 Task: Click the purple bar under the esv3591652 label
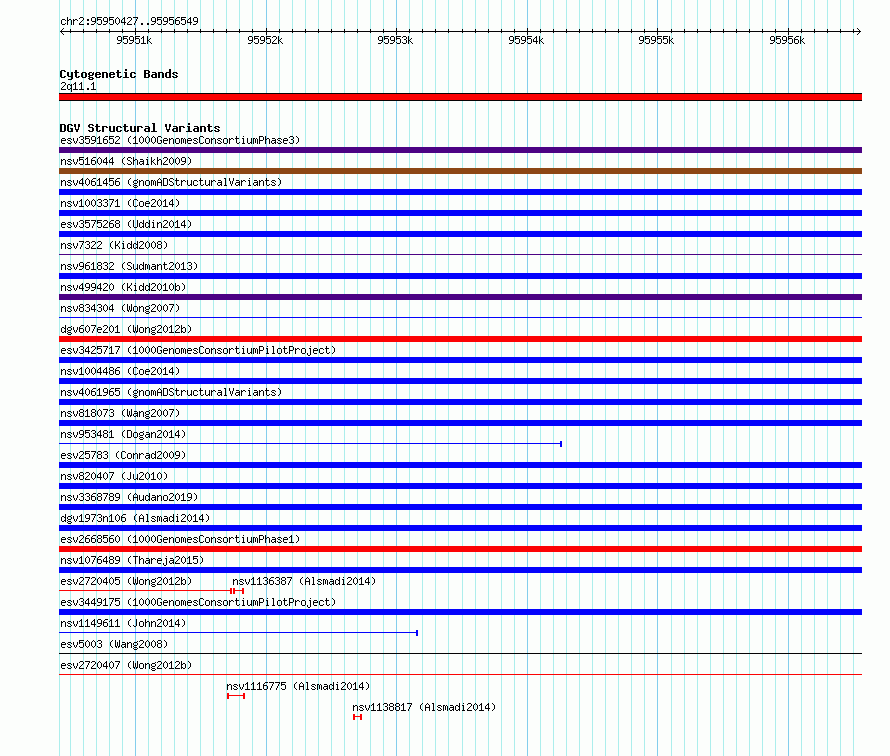click(x=460, y=150)
